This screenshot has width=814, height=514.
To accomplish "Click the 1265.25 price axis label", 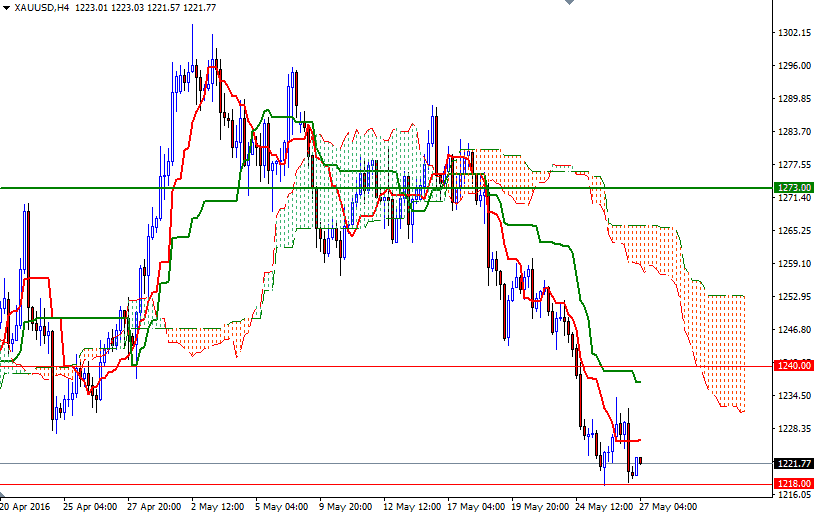I will (x=794, y=231).
